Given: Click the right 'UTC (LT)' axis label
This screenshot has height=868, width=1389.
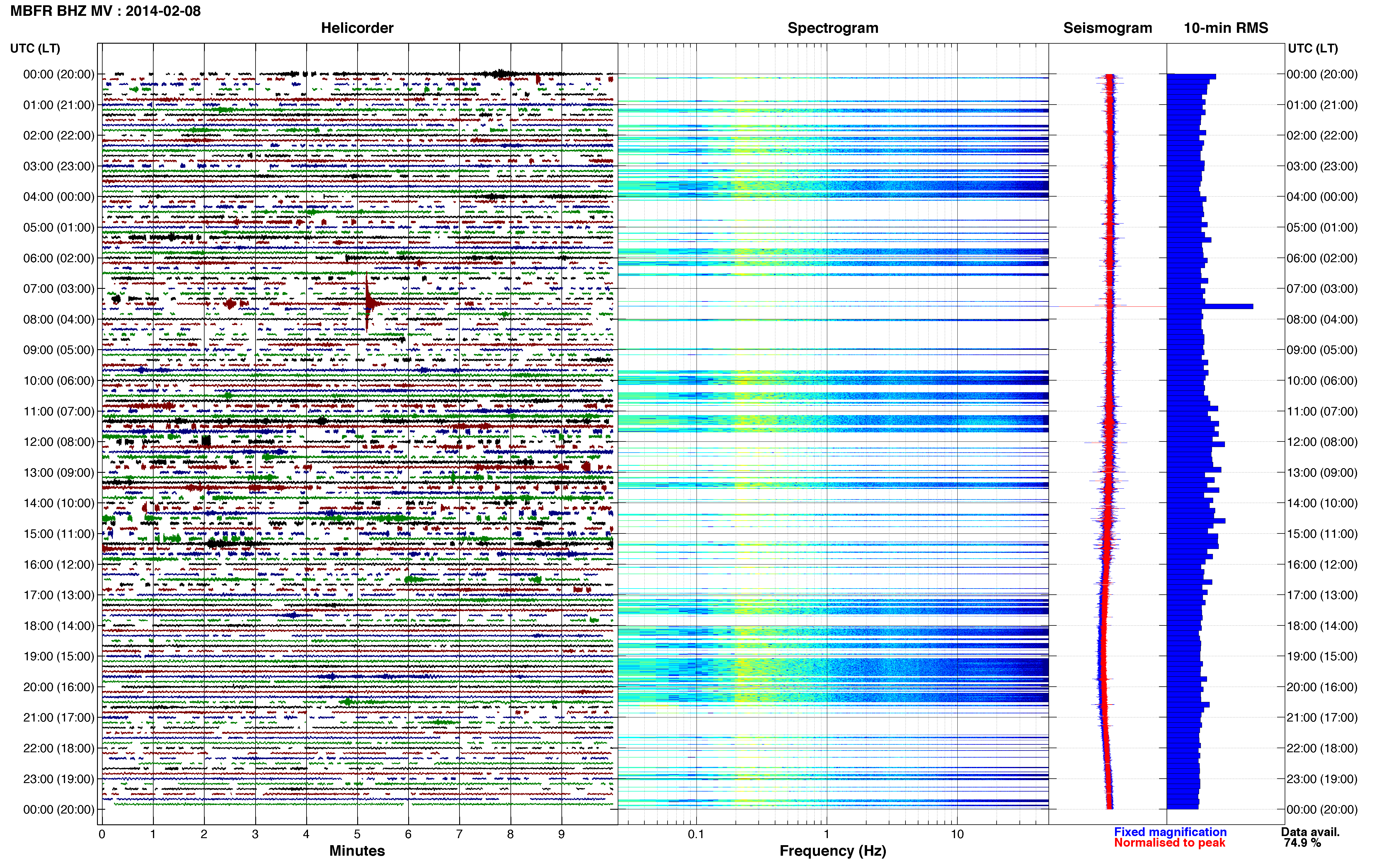Looking at the screenshot, I should click(1313, 48).
